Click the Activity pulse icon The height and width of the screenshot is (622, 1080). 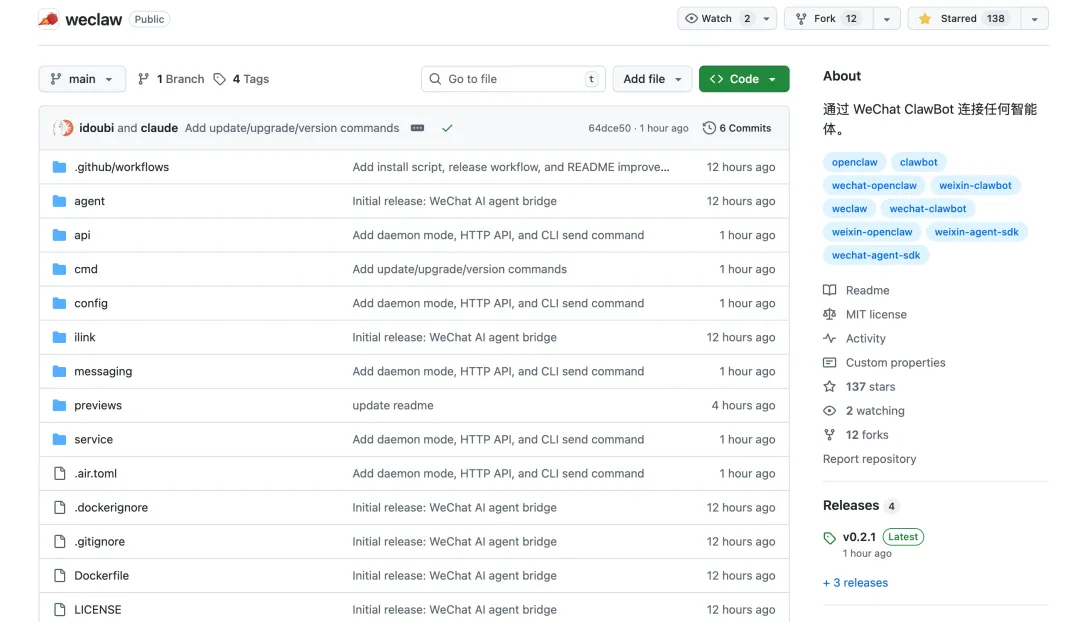click(829, 339)
